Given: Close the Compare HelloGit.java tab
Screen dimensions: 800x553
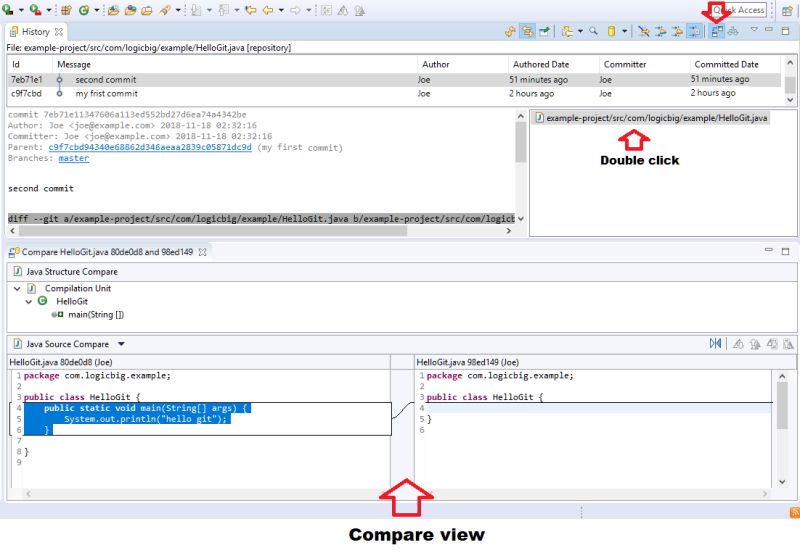Looking at the screenshot, I should [x=203, y=252].
